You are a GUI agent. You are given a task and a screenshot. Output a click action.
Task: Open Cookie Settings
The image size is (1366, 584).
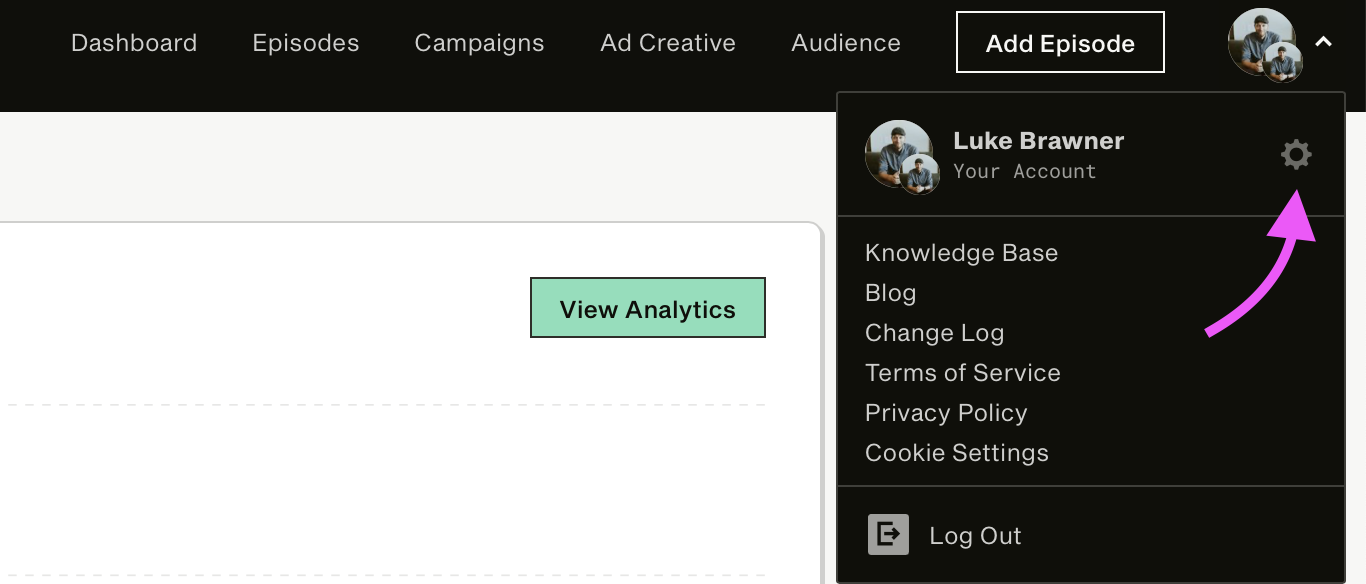click(956, 453)
